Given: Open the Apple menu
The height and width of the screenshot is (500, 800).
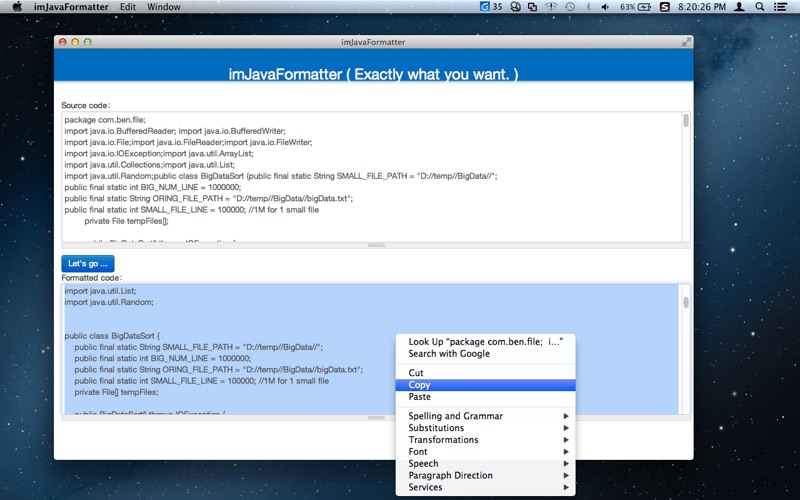Looking at the screenshot, I should 17,7.
